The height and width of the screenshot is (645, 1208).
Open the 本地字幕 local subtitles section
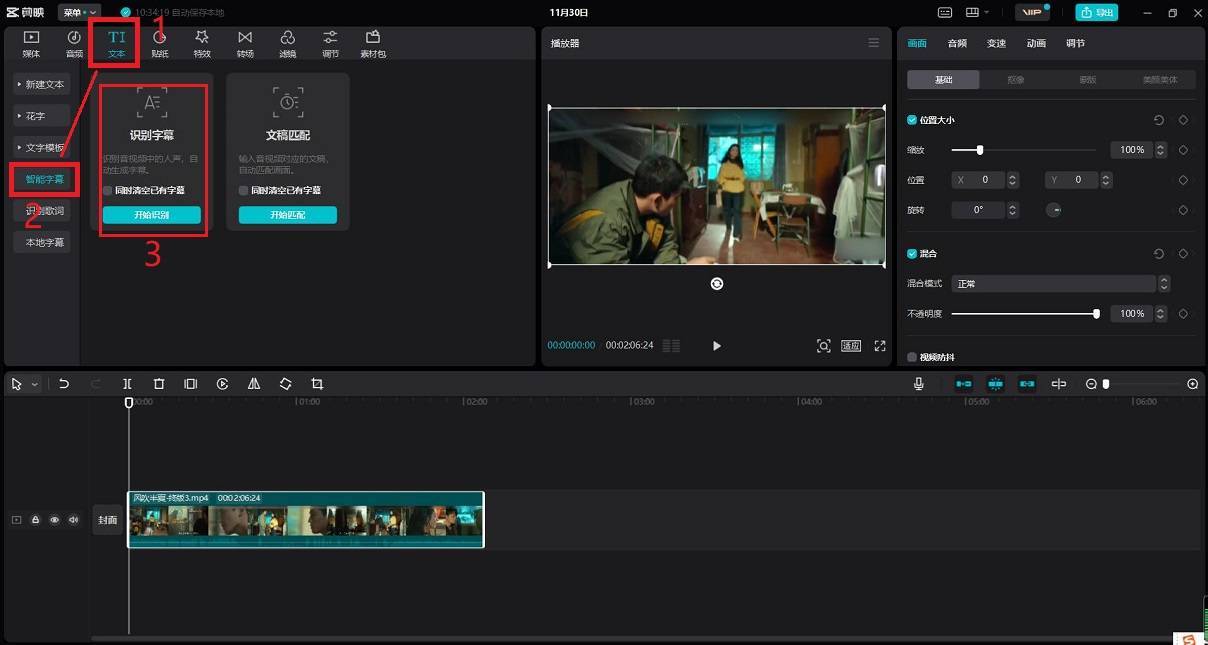pos(42,242)
